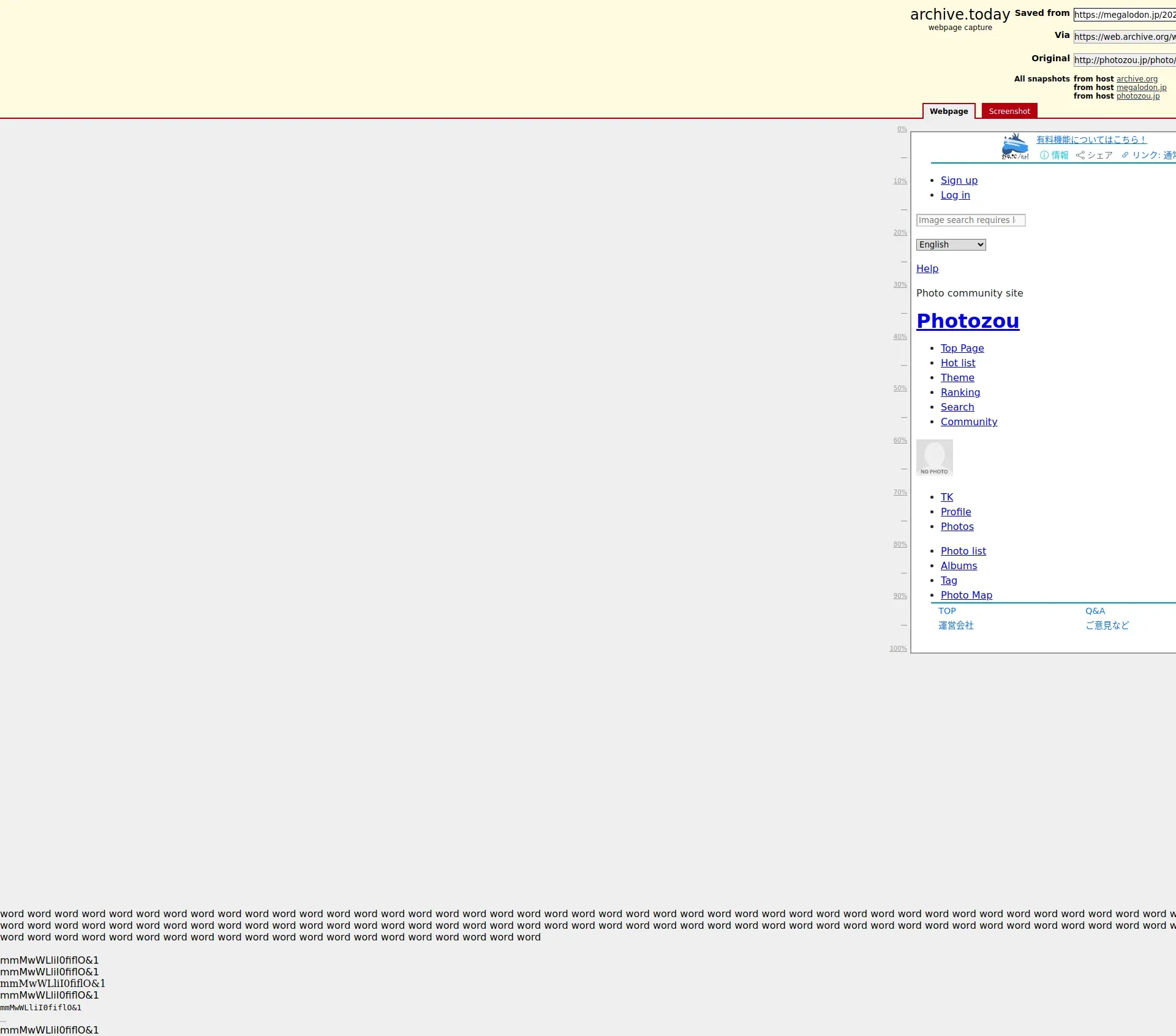Click the NO PHOTO avatar thumbnail
Screen dimensions: 1176x1036
[934, 458]
